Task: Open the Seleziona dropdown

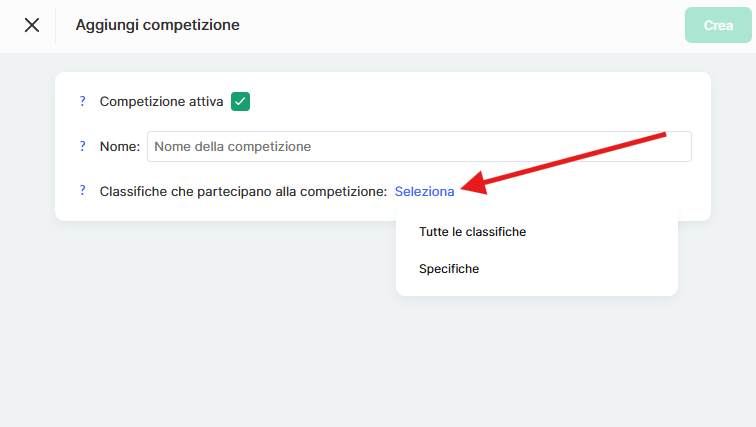Action: 424,191
